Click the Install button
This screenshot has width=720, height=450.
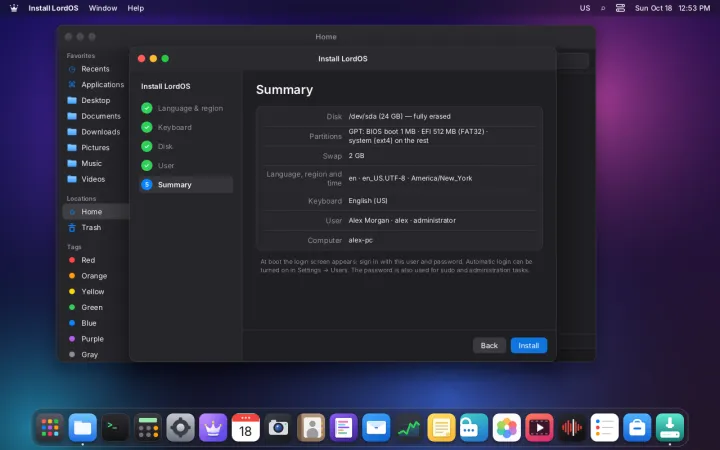(x=529, y=345)
